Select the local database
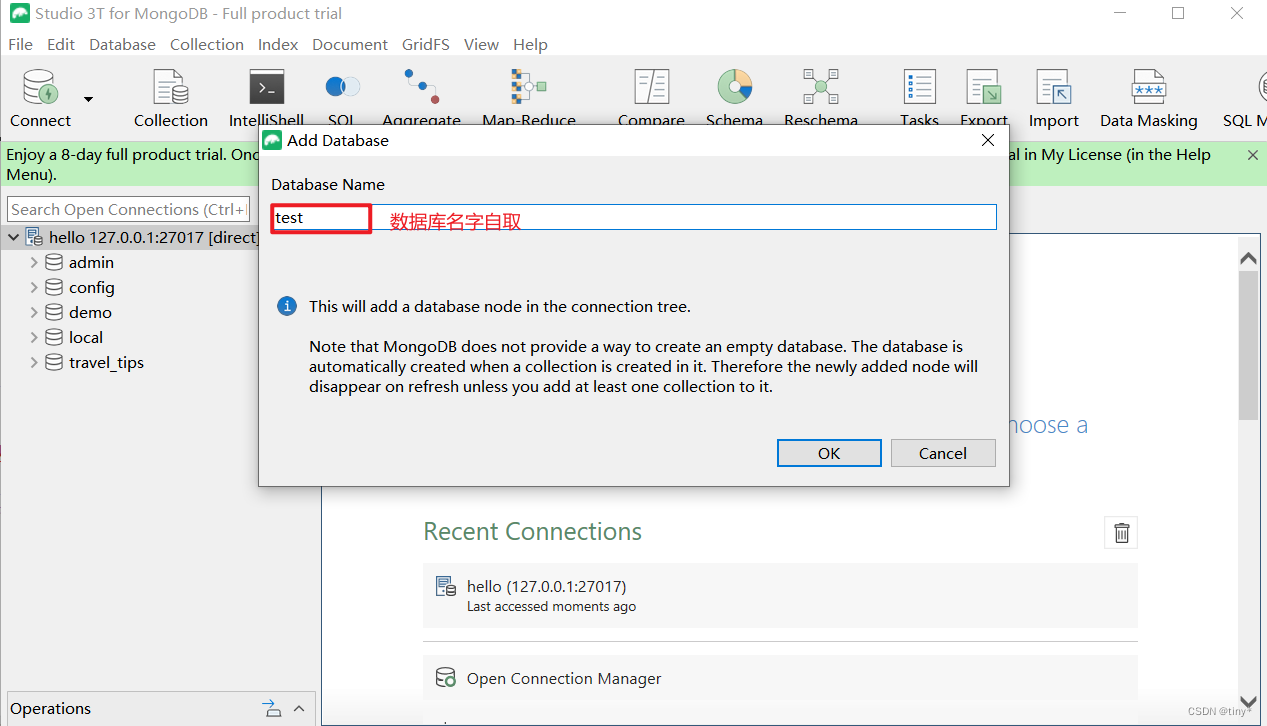1267x726 pixels. [x=86, y=337]
